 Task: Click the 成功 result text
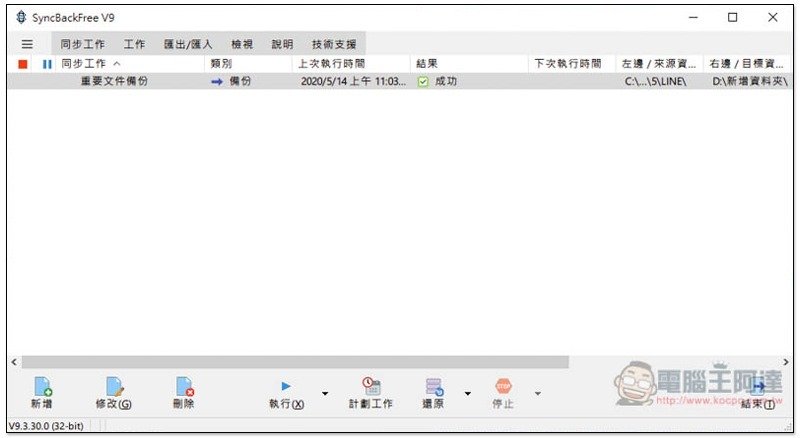click(x=445, y=81)
